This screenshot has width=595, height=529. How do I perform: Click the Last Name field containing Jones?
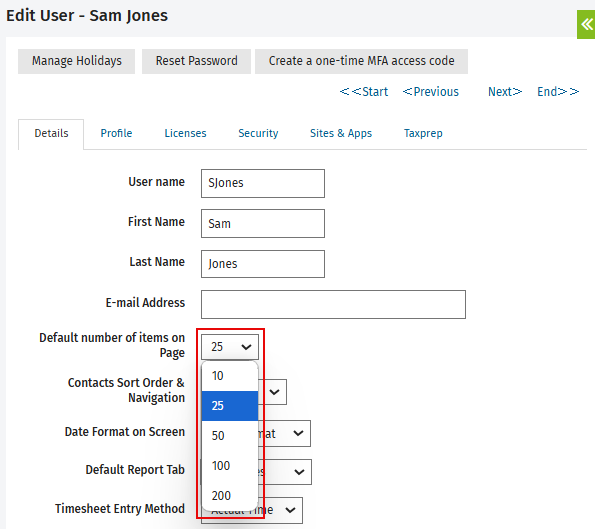[263, 264]
